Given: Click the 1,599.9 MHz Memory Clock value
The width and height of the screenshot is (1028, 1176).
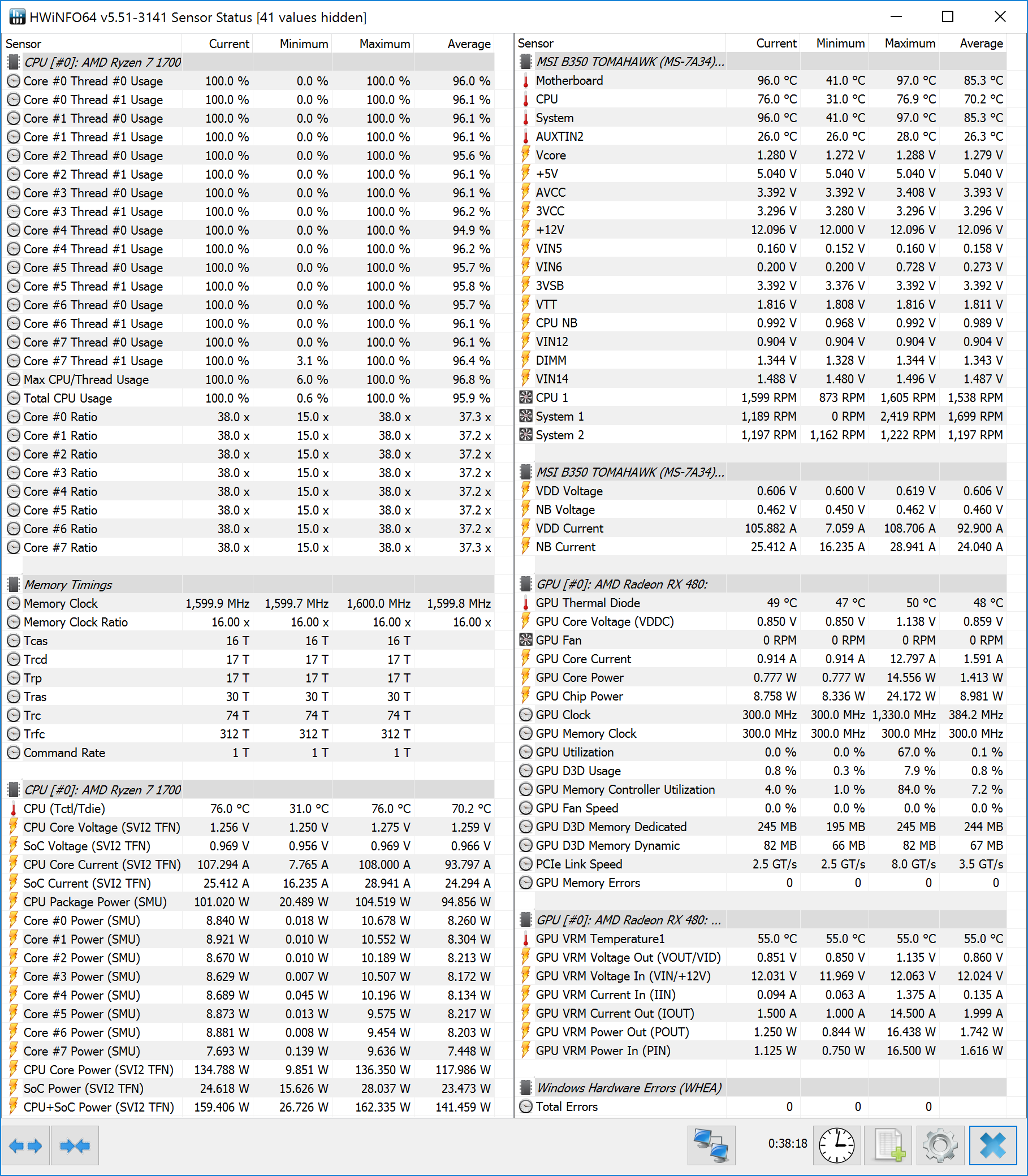Looking at the screenshot, I should 217,603.
